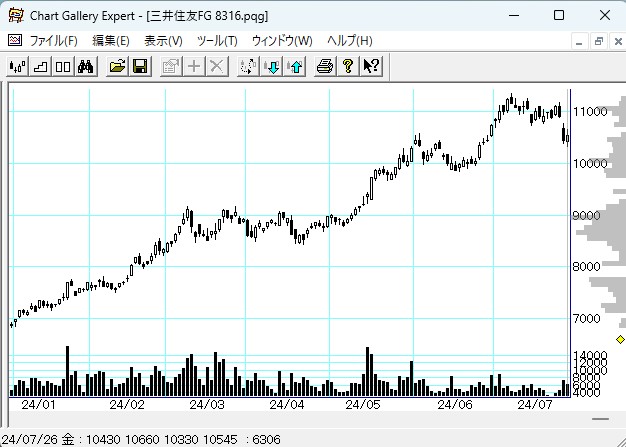
Task: Open the 編集(E) menu
Action: click(x=110, y=41)
